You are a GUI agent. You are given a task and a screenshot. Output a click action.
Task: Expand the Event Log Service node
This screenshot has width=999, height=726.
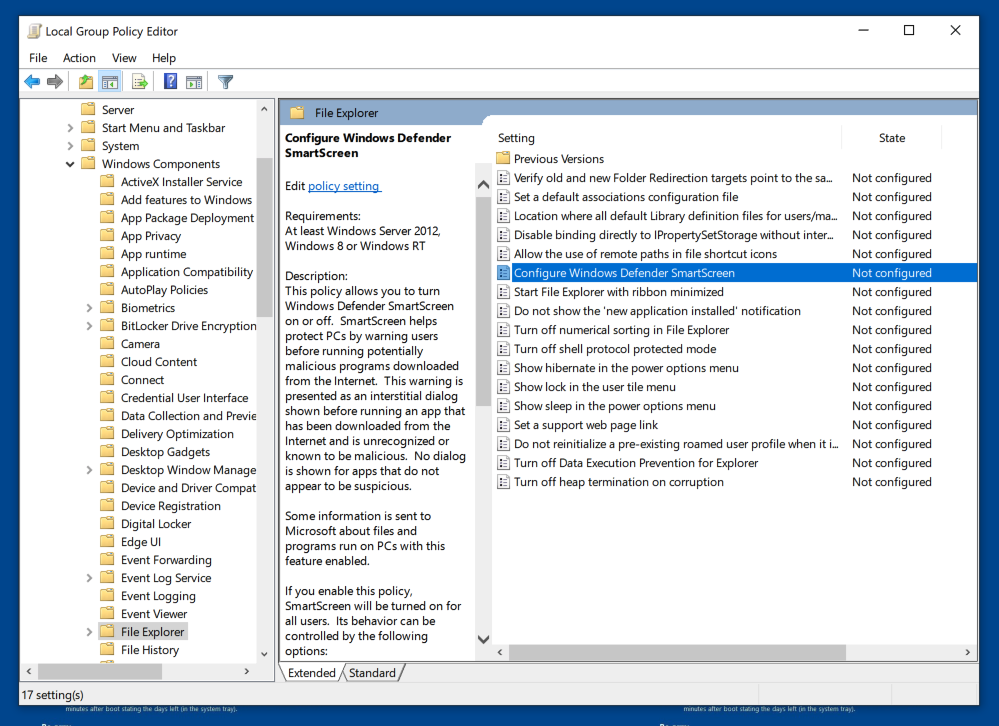click(90, 578)
